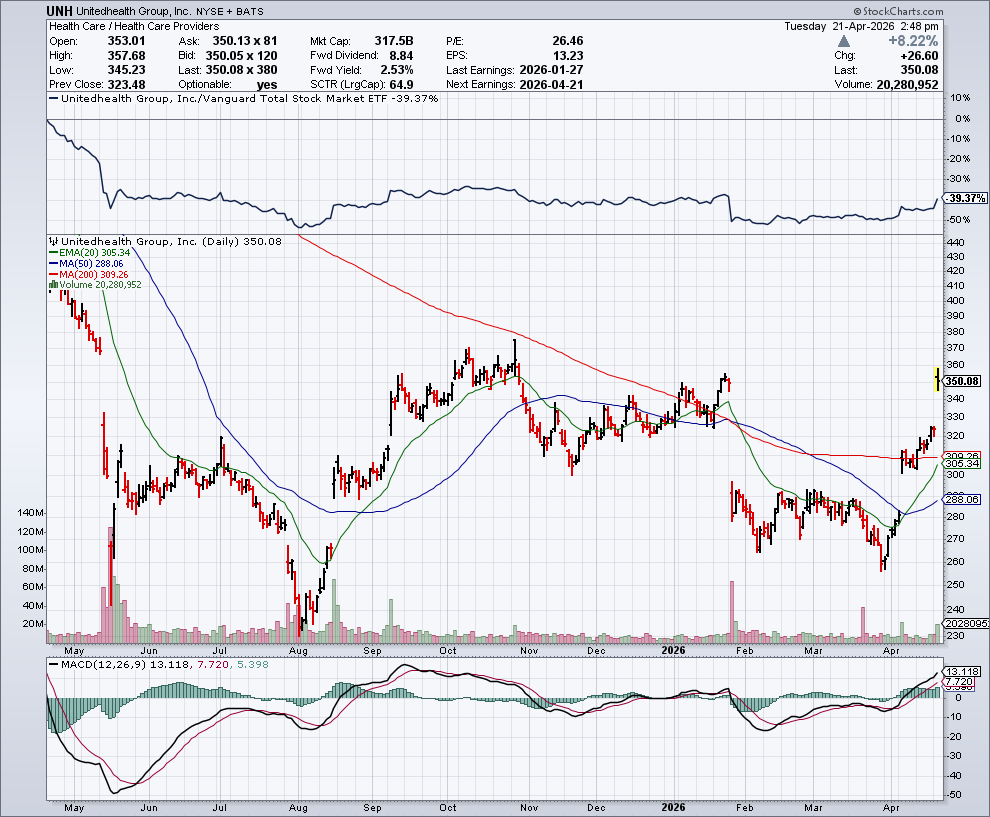
Task: Click the yellow latest-price candle on chart
Action: pos(935,379)
